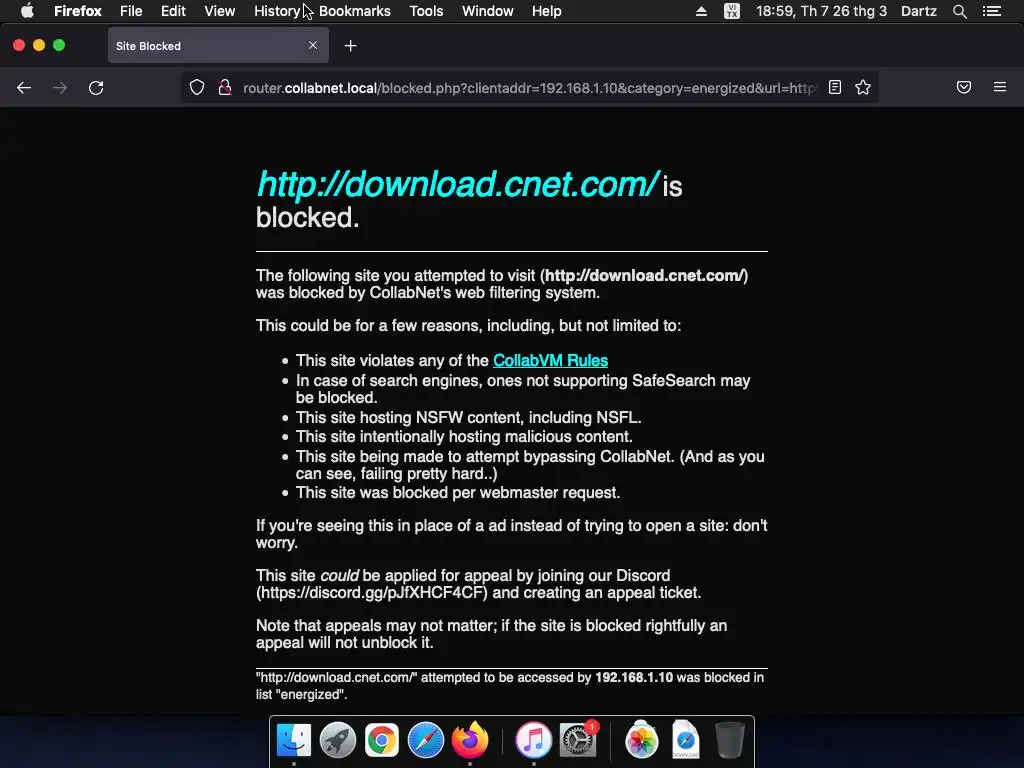The image size is (1024, 768).
Task: Launch Google Chrome from the Dock
Action: pyautogui.click(x=381, y=740)
